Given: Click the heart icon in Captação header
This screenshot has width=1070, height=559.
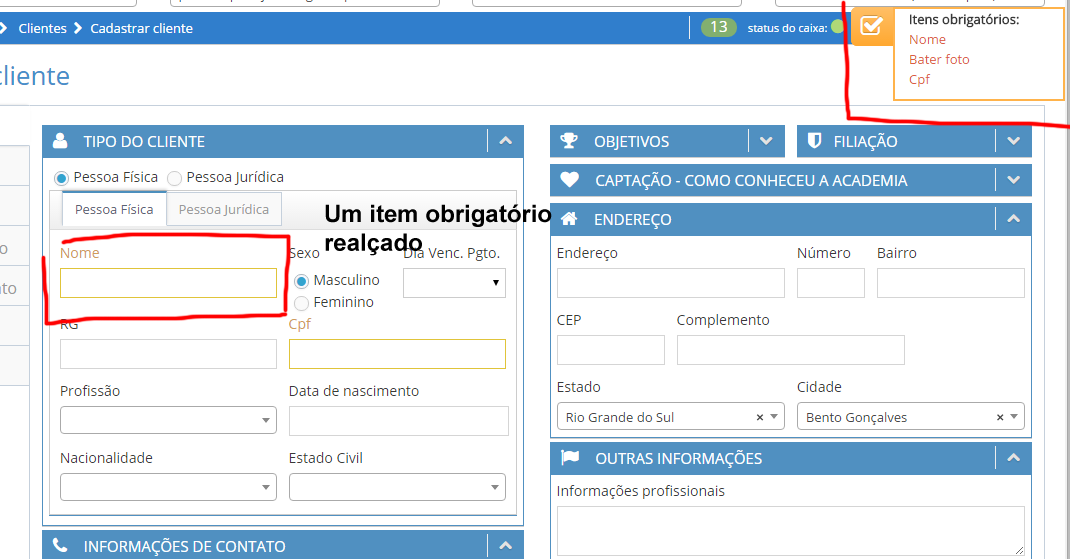Looking at the screenshot, I should (569, 180).
